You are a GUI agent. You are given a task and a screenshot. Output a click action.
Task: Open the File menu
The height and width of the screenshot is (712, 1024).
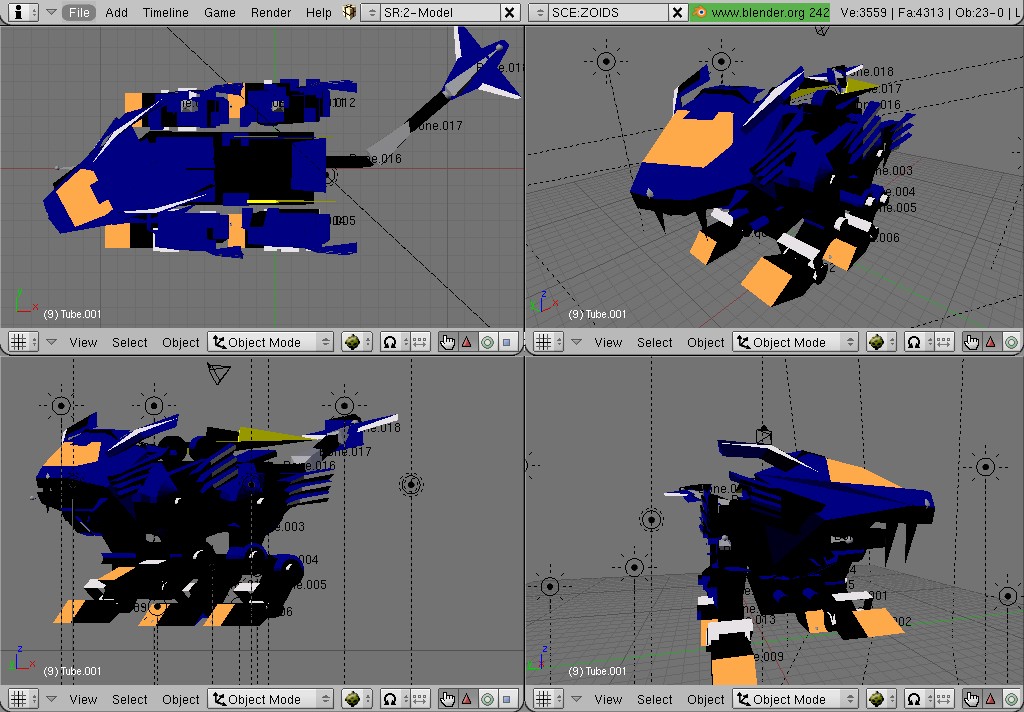[79, 12]
